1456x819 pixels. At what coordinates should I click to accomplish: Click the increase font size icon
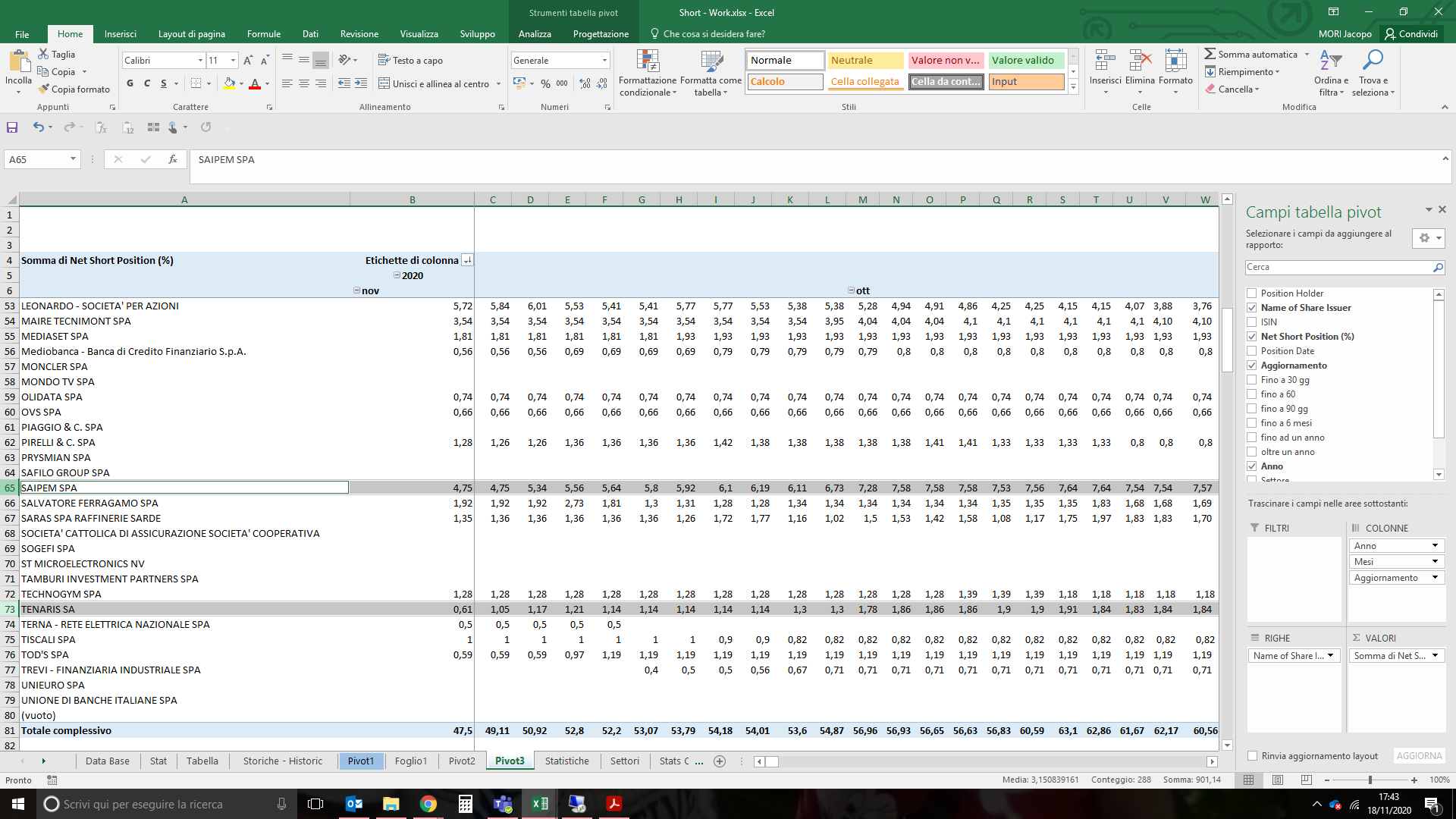pos(248,60)
